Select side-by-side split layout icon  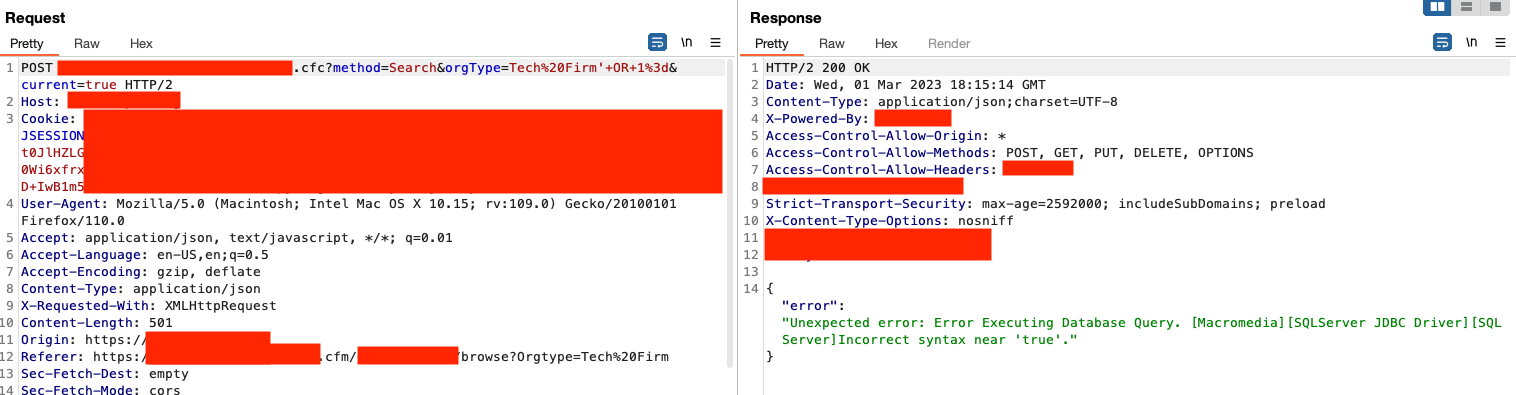(x=1438, y=7)
